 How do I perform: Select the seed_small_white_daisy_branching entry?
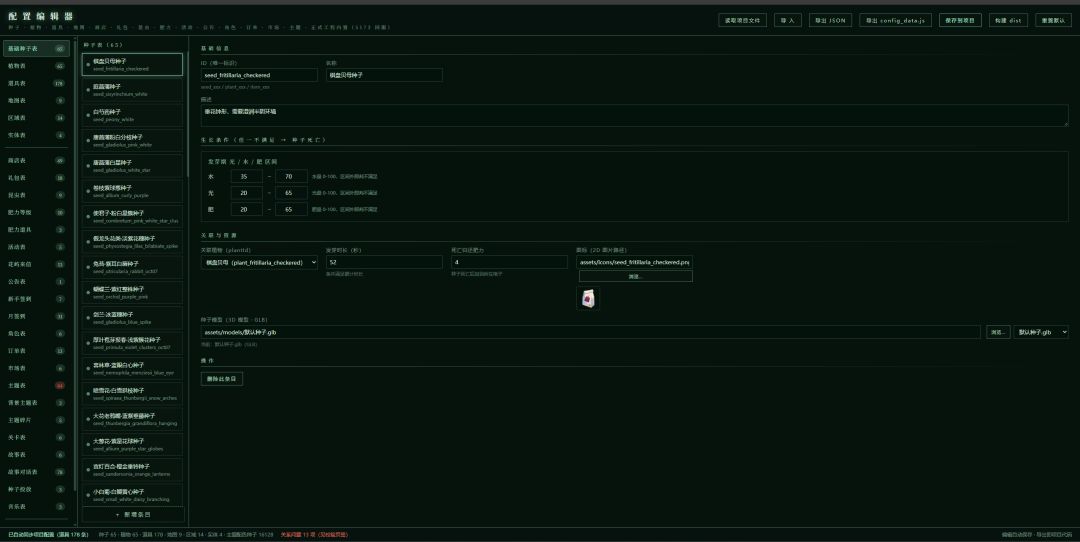[132, 495]
